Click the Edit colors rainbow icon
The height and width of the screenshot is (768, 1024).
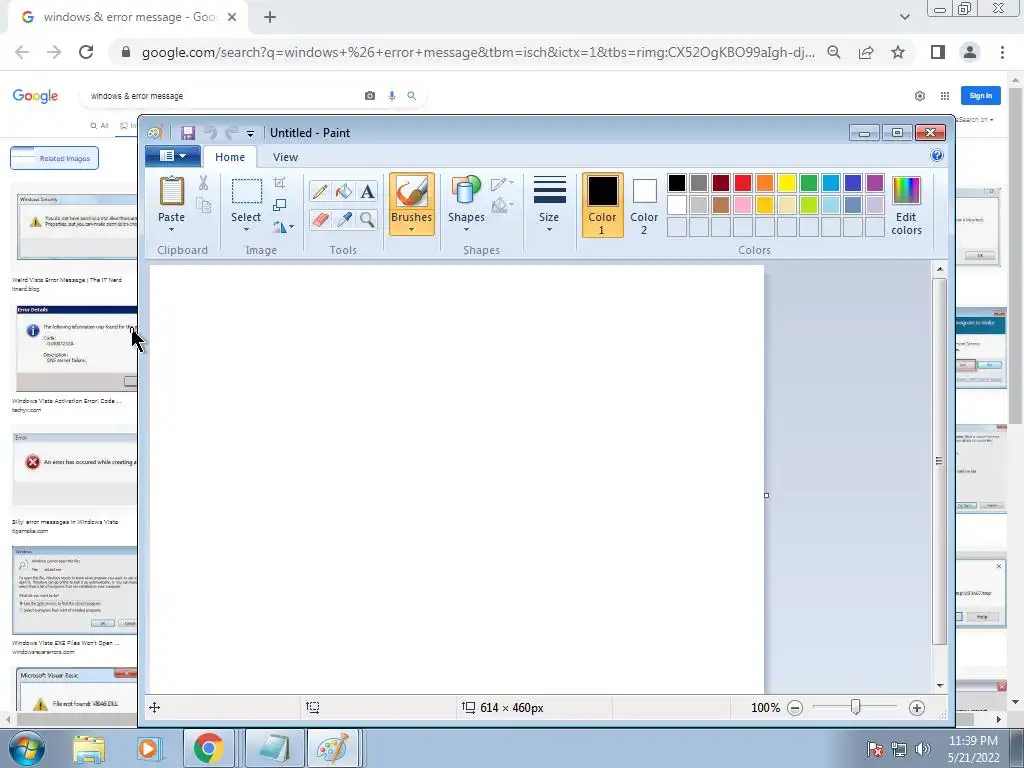pos(906,191)
